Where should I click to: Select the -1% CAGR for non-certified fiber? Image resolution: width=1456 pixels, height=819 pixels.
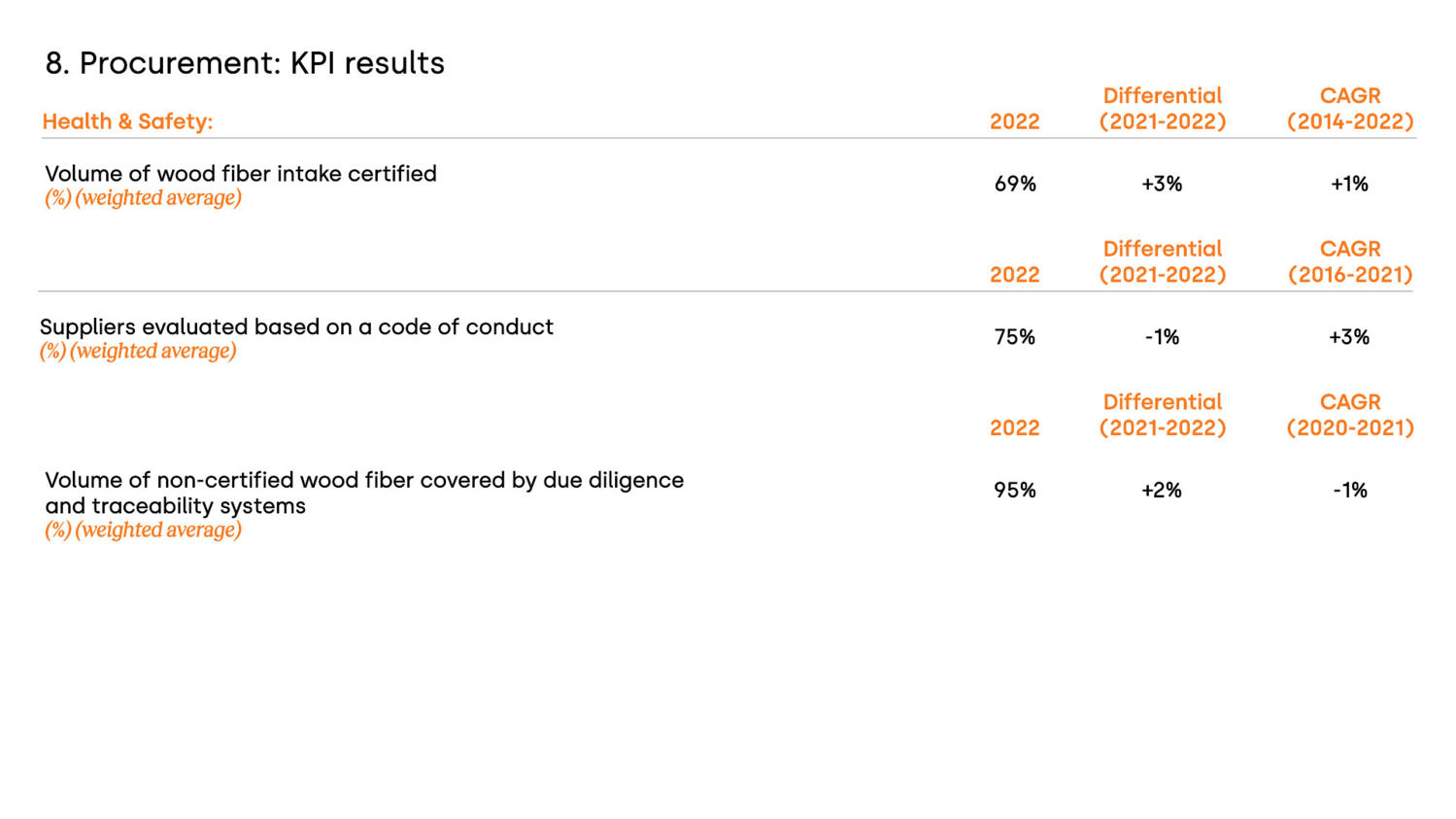click(x=1349, y=491)
